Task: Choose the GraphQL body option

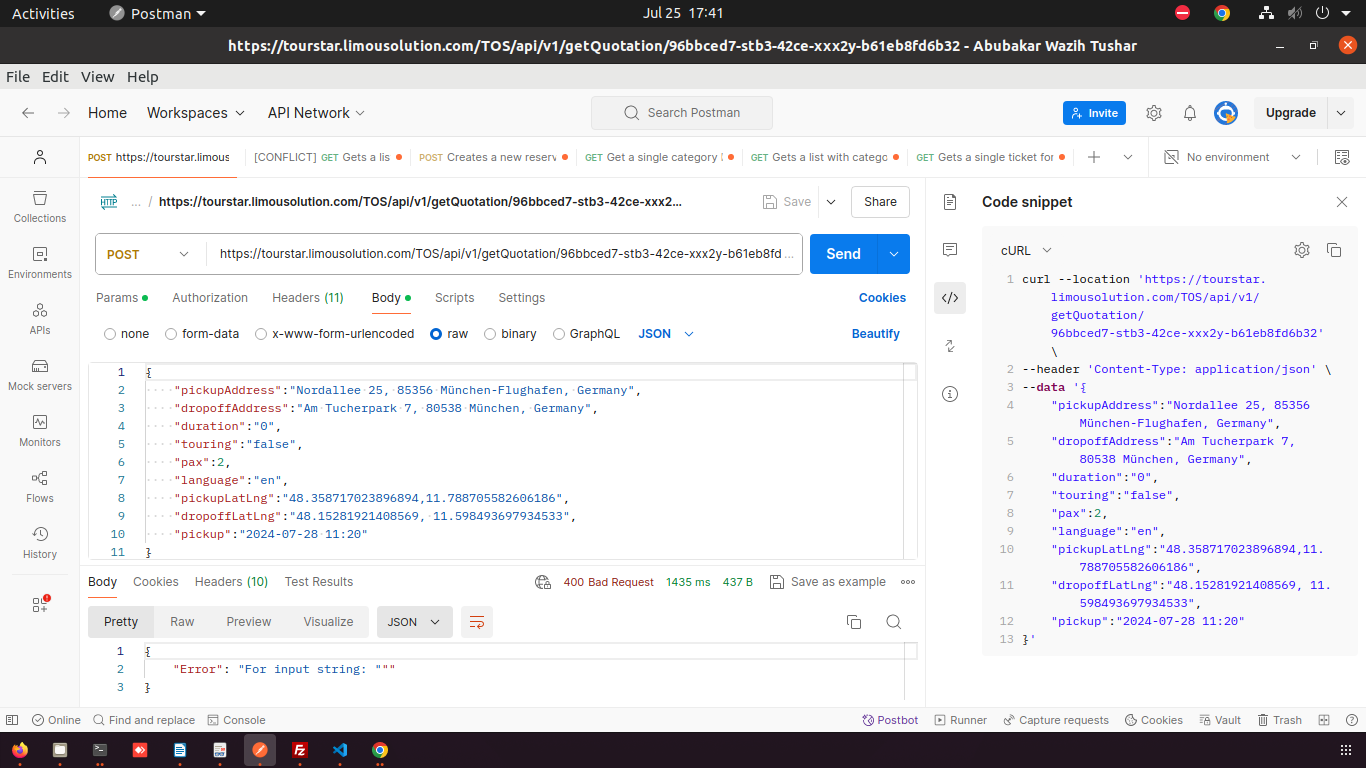Action: tap(559, 334)
